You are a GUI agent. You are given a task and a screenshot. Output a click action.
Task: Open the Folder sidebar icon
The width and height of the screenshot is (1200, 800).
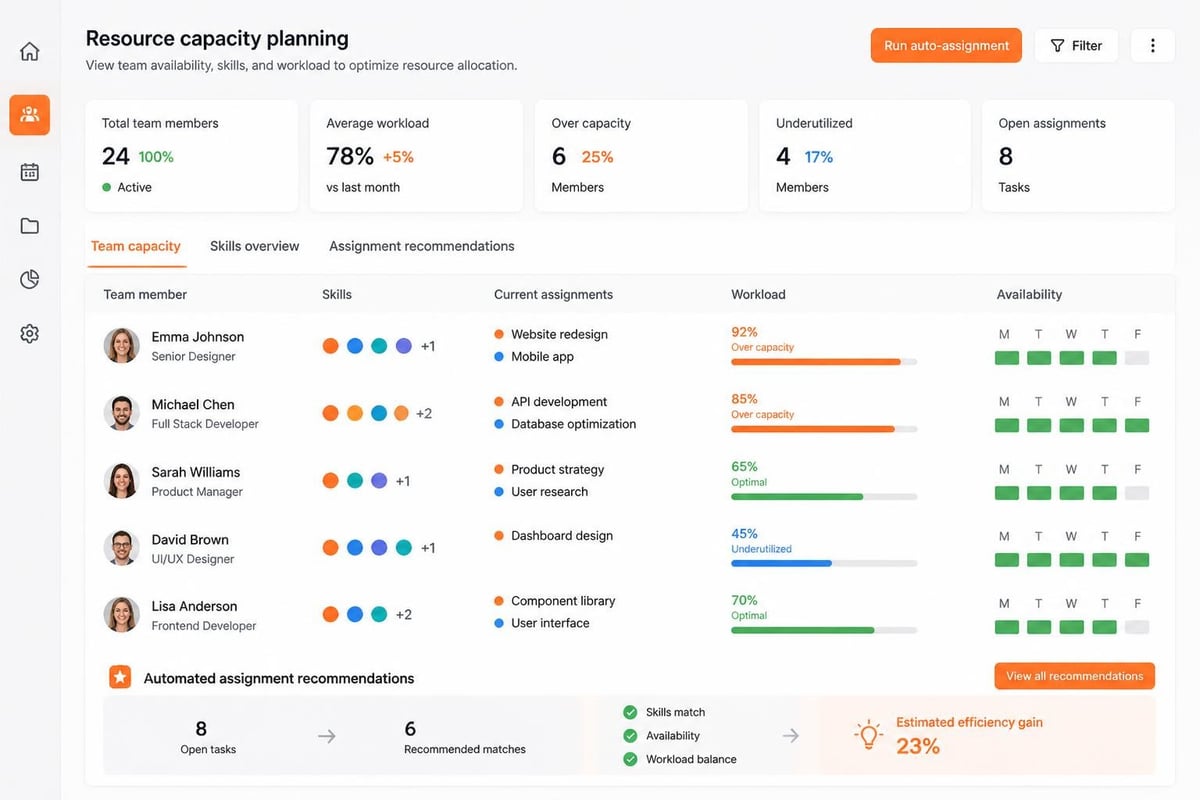(30, 226)
